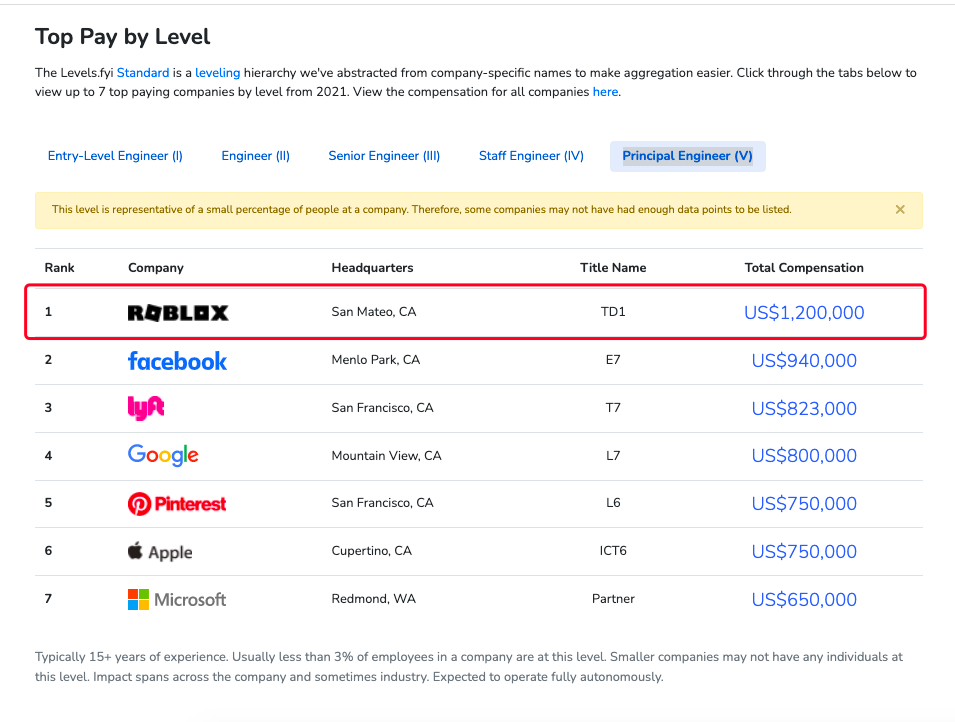
Task: Click the Apple logo
Action: 160,551
